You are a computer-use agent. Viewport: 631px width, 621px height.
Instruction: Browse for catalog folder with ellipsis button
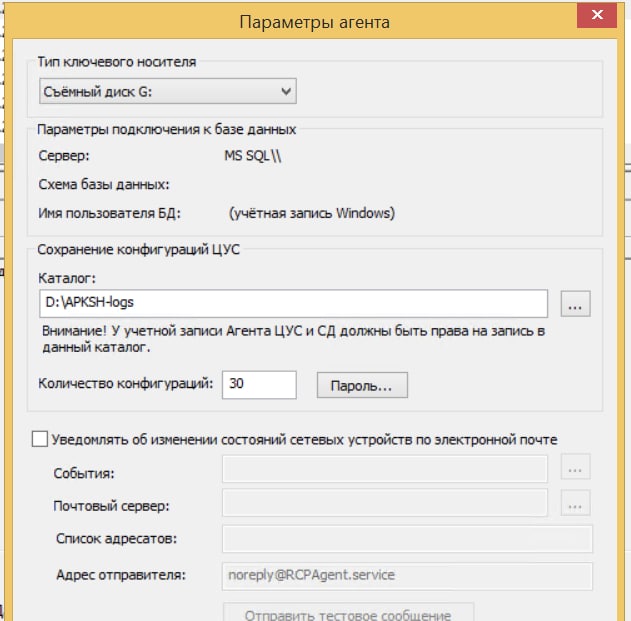pyautogui.click(x=575, y=303)
